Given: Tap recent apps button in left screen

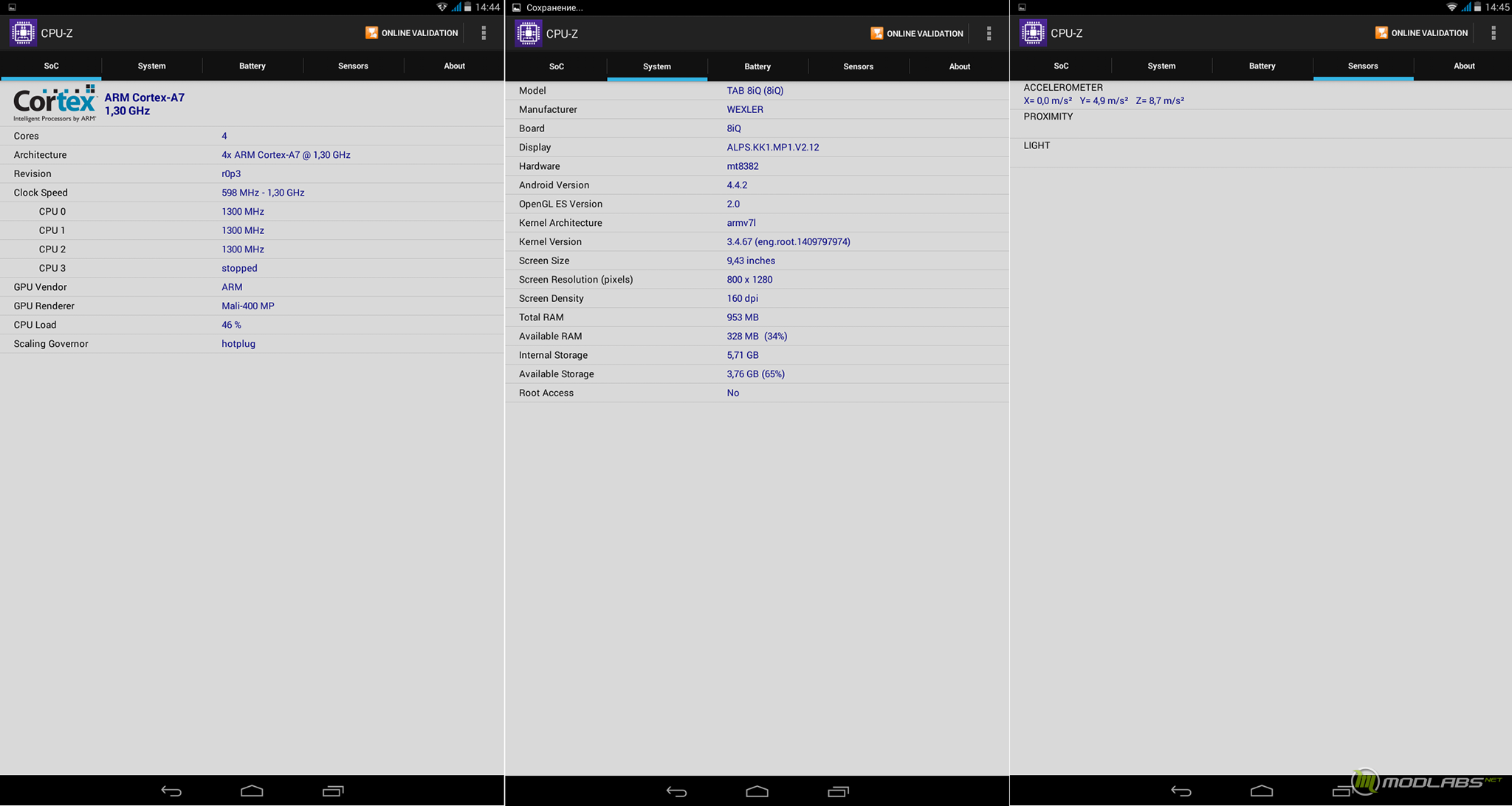Looking at the screenshot, I should [333, 790].
